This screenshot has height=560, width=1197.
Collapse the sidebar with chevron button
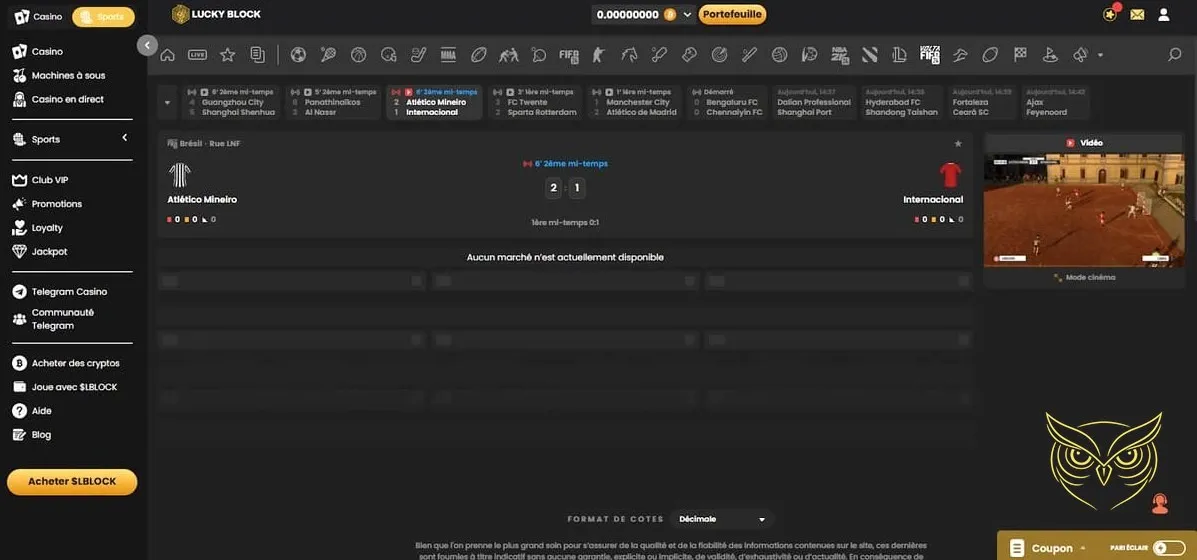click(147, 46)
